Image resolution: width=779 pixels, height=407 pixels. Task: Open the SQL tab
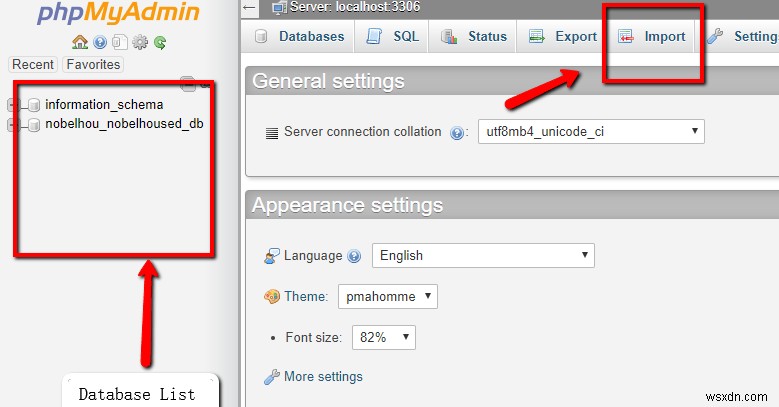[392, 36]
